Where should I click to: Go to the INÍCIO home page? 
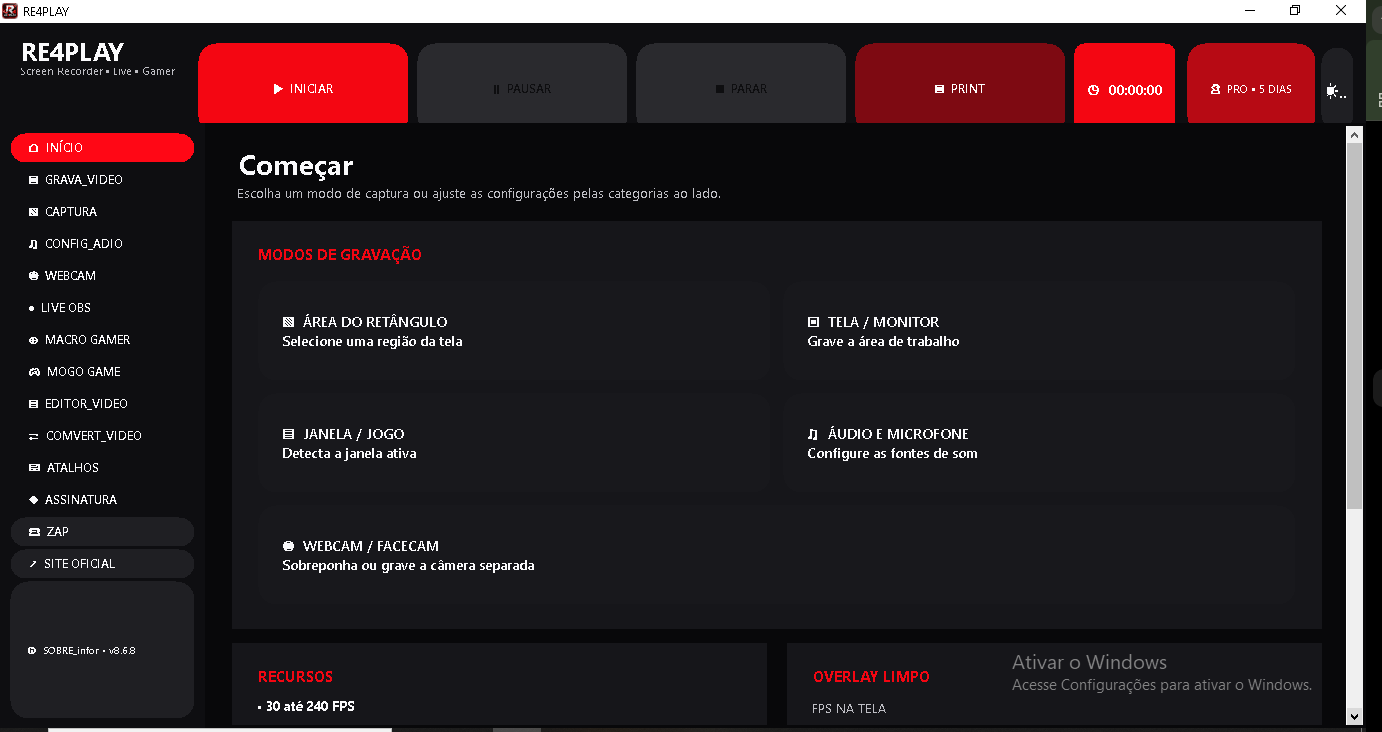tap(102, 148)
